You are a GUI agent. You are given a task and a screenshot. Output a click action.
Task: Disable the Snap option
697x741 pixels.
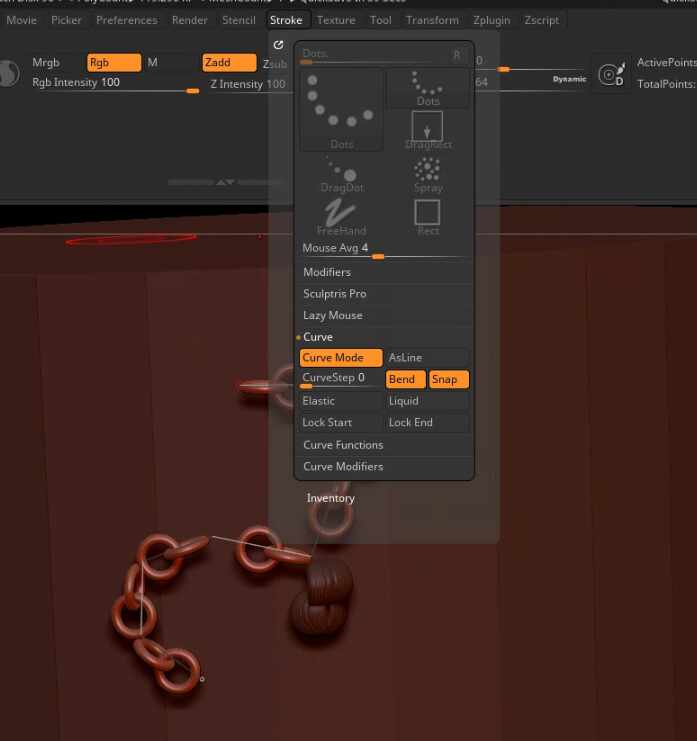pyautogui.click(x=448, y=379)
